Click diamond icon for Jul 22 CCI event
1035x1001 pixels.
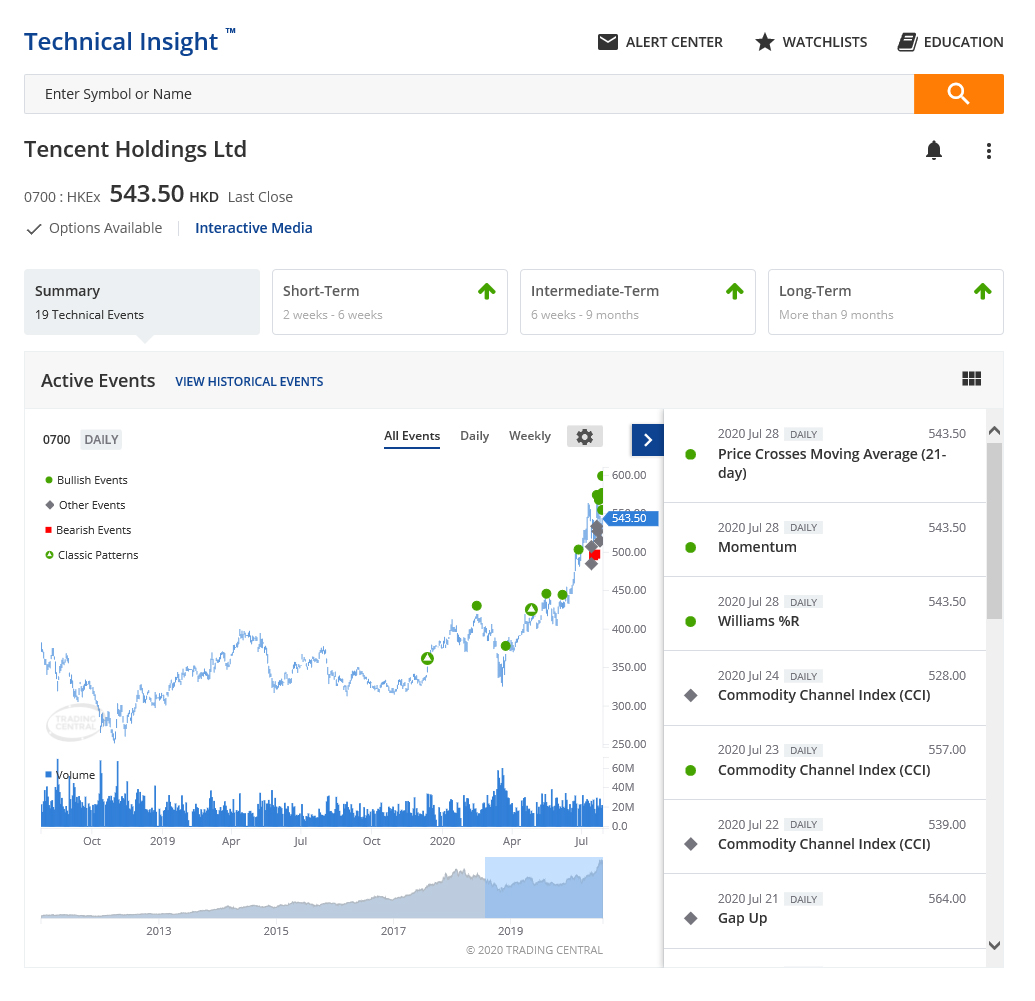coord(690,844)
